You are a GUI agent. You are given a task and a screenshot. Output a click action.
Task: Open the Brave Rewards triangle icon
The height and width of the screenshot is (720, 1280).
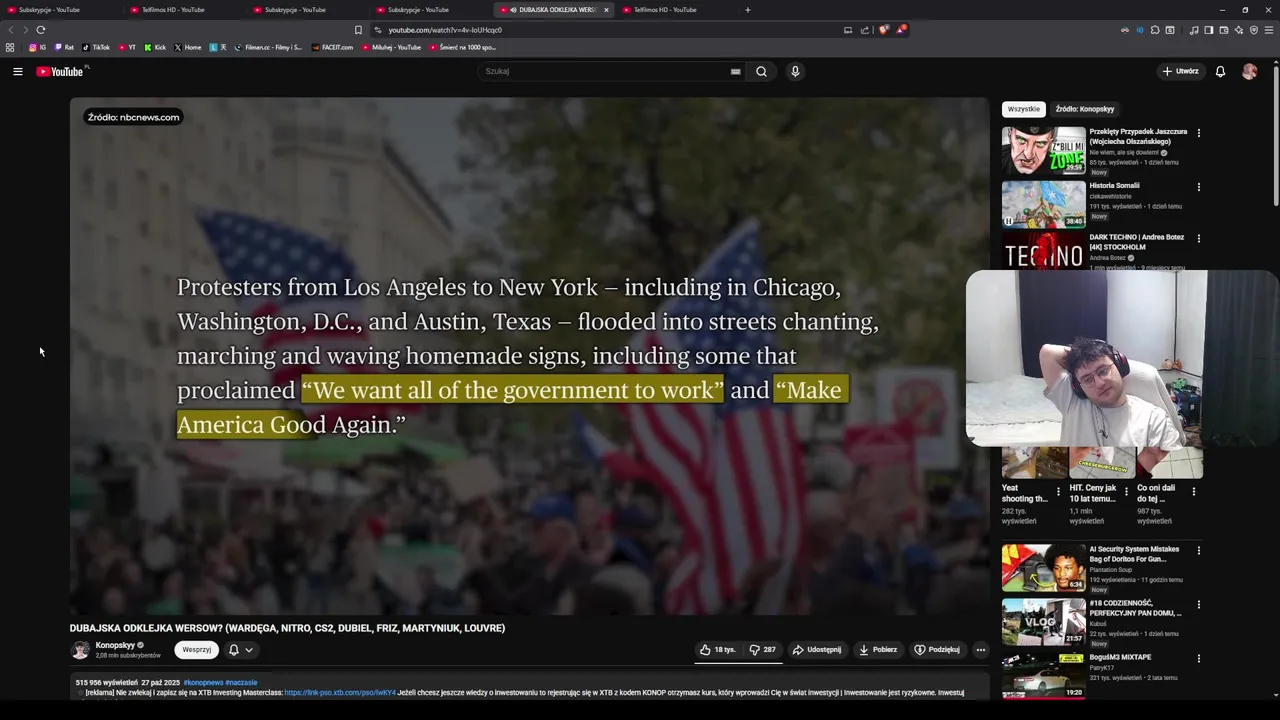point(900,30)
